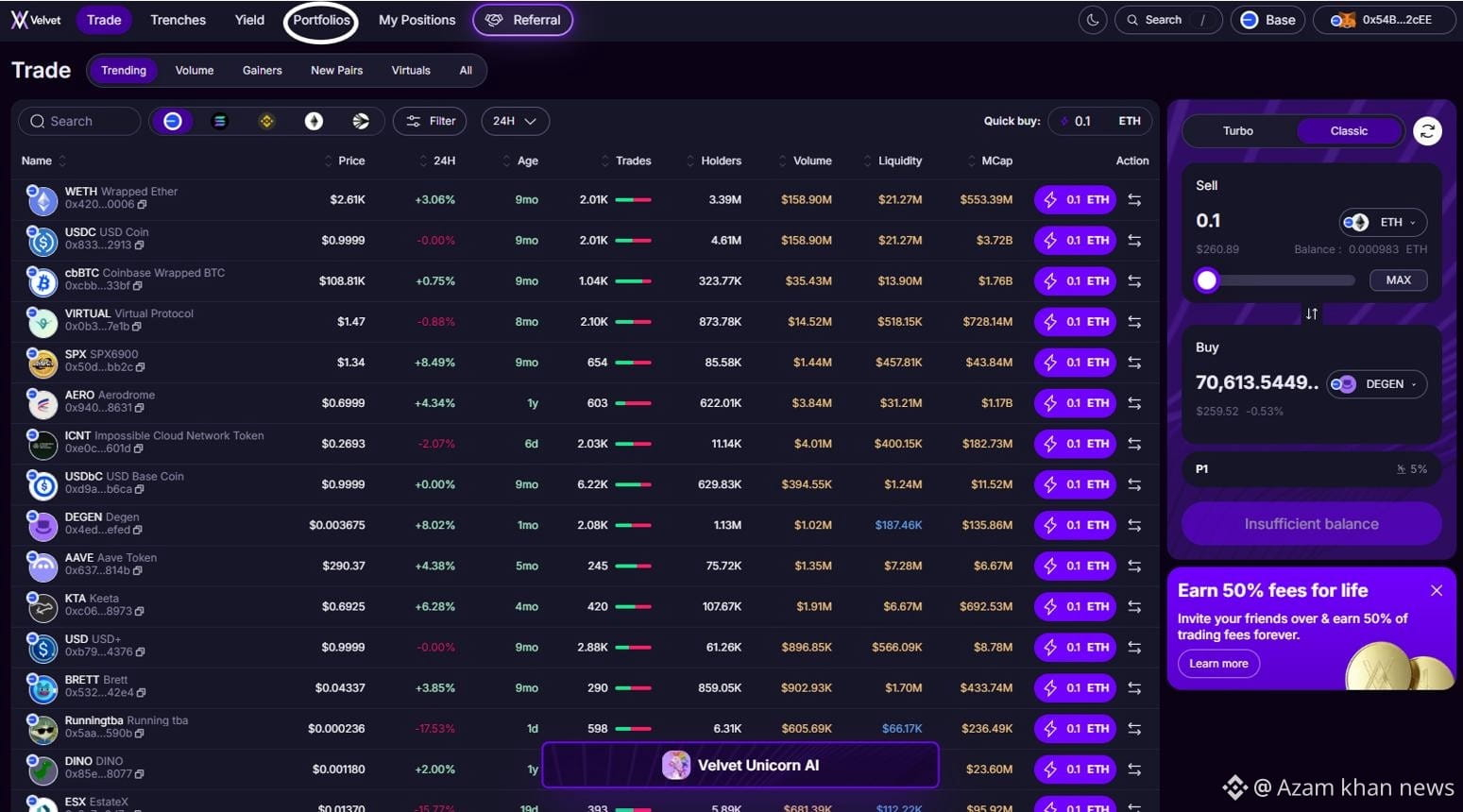
Task: Open the Filter options
Action: [x=431, y=121]
